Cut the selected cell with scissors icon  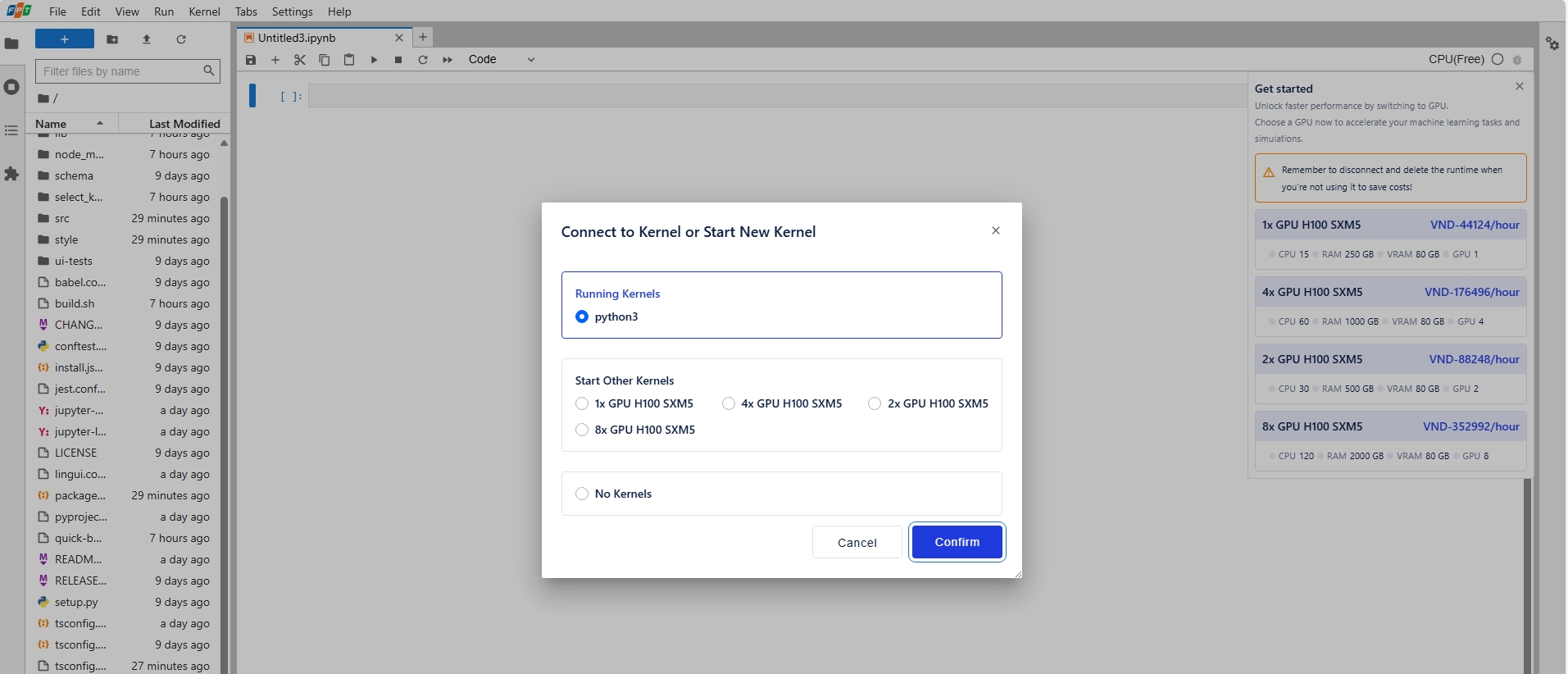tap(300, 60)
